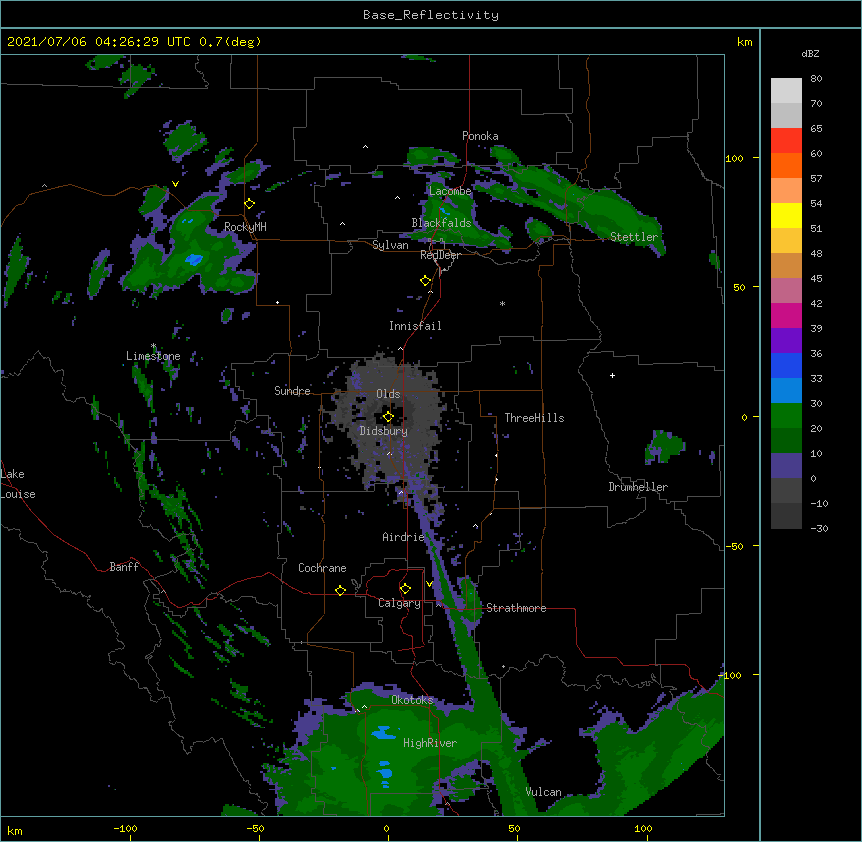Select the yellow diamond marker between Olds and Didsbury
The height and width of the screenshot is (842, 862).
click(388, 417)
